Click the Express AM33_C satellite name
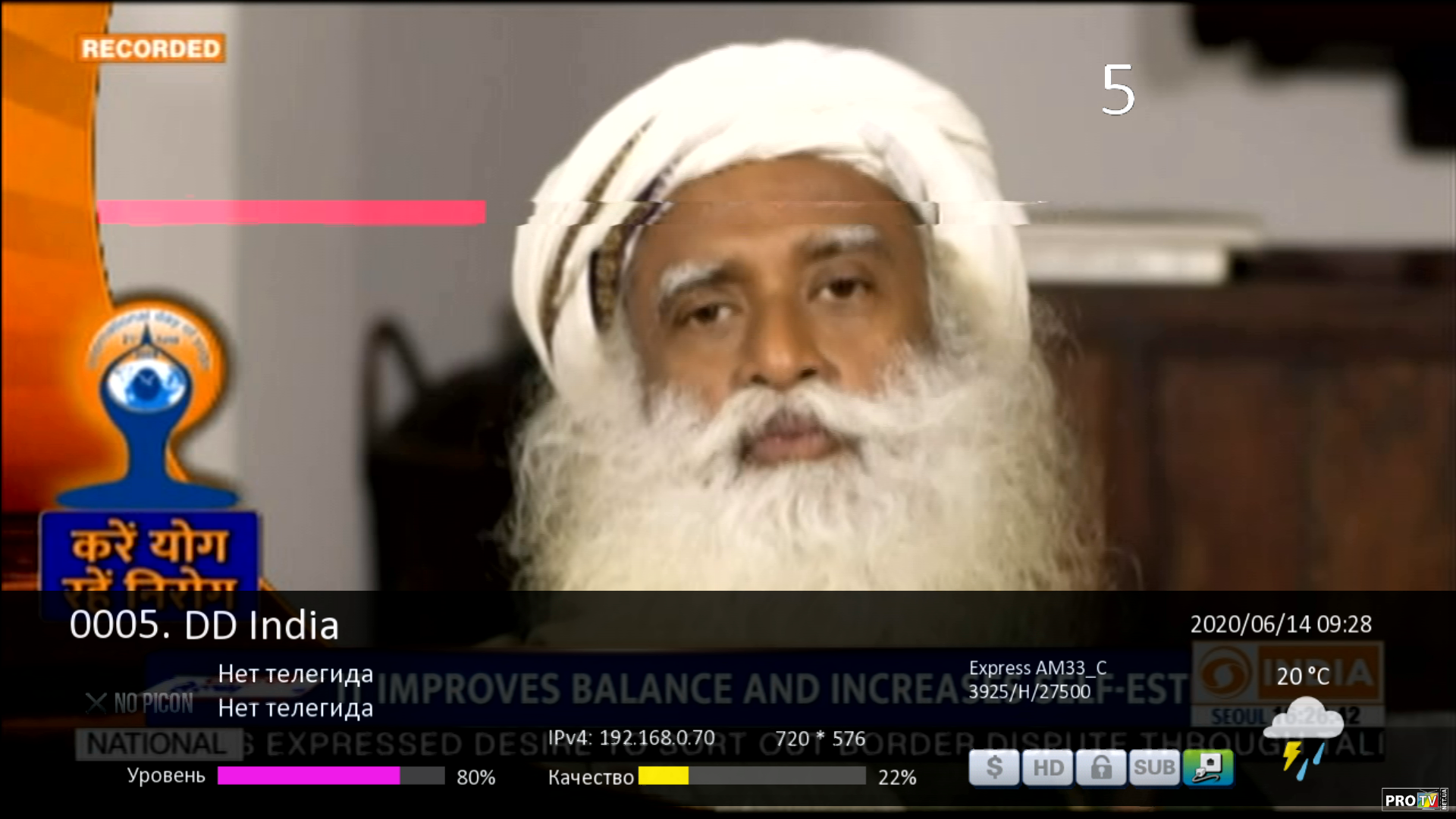 (x=1037, y=668)
